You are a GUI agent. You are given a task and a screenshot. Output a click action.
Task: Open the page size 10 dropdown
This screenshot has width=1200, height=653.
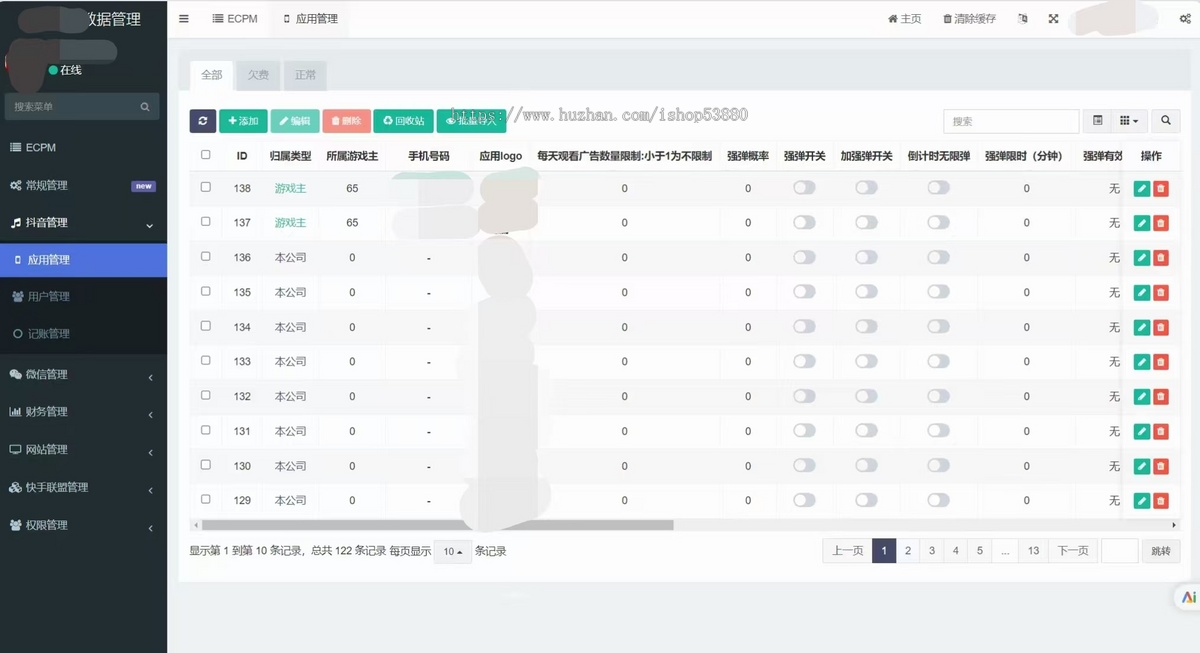[x=453, y=551]
